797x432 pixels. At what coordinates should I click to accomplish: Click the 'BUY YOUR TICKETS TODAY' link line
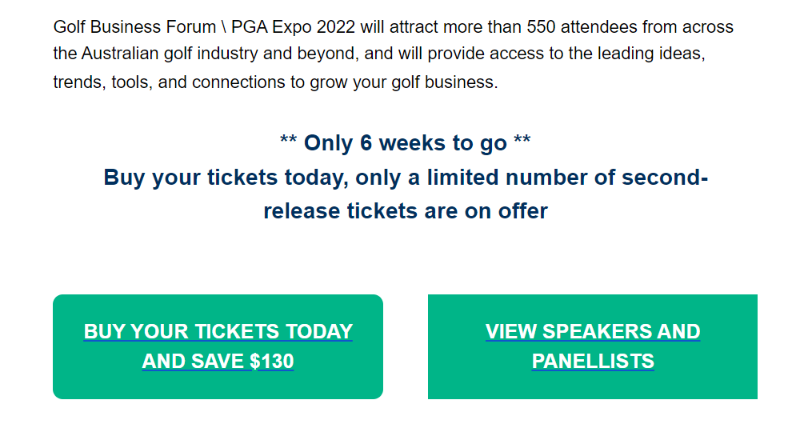218,331
